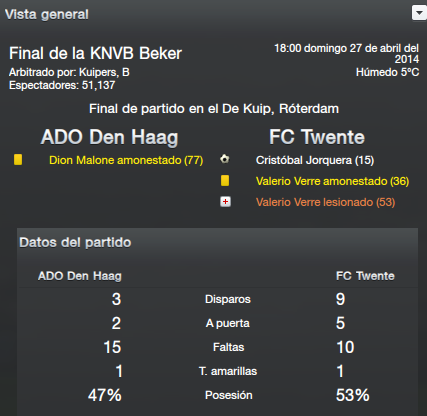Select the Posesión stat row label
427x416 pixels.
click(x=229, y=395)
